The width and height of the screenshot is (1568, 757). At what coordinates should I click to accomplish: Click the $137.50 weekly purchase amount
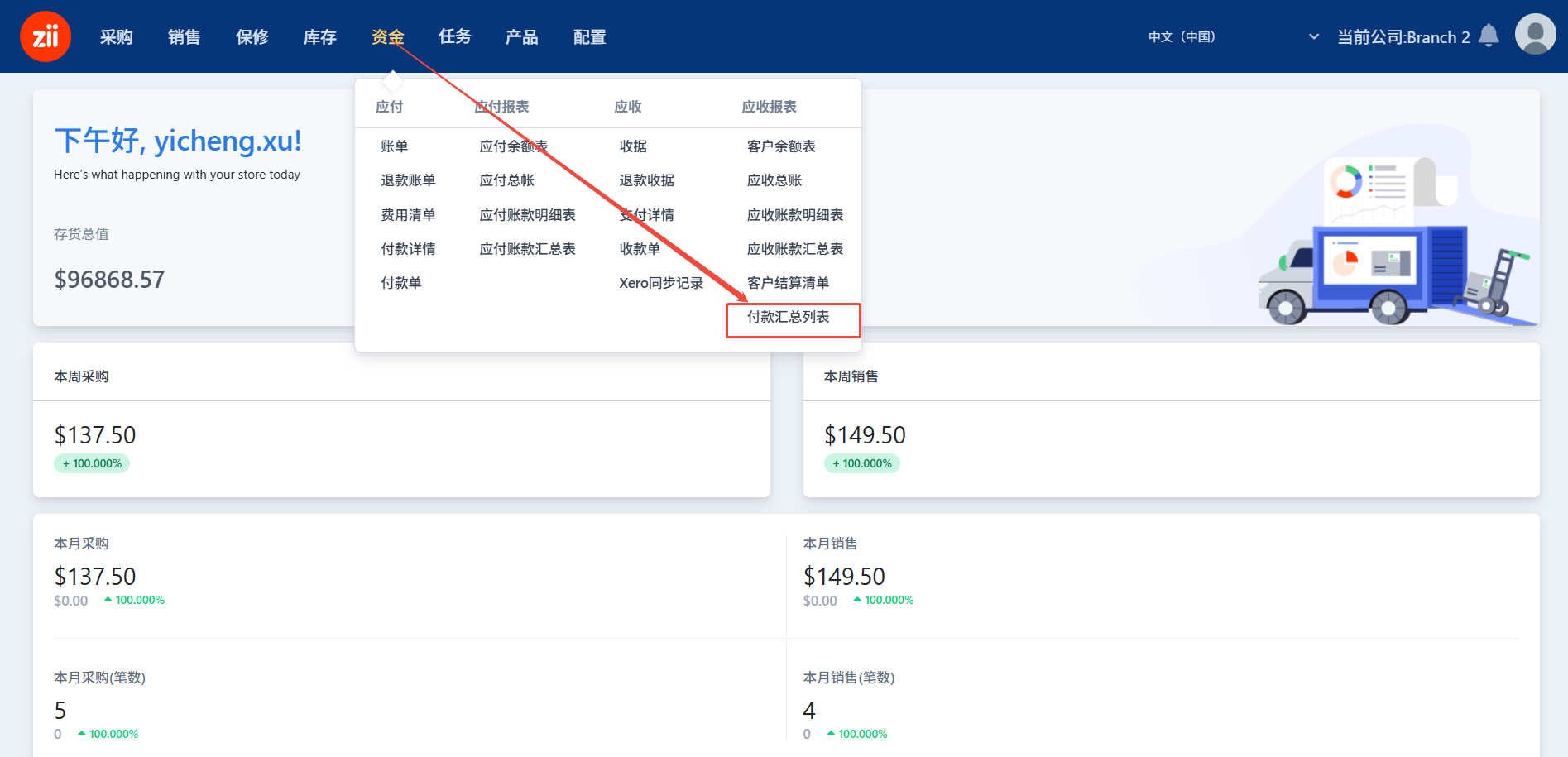point(95,435)
